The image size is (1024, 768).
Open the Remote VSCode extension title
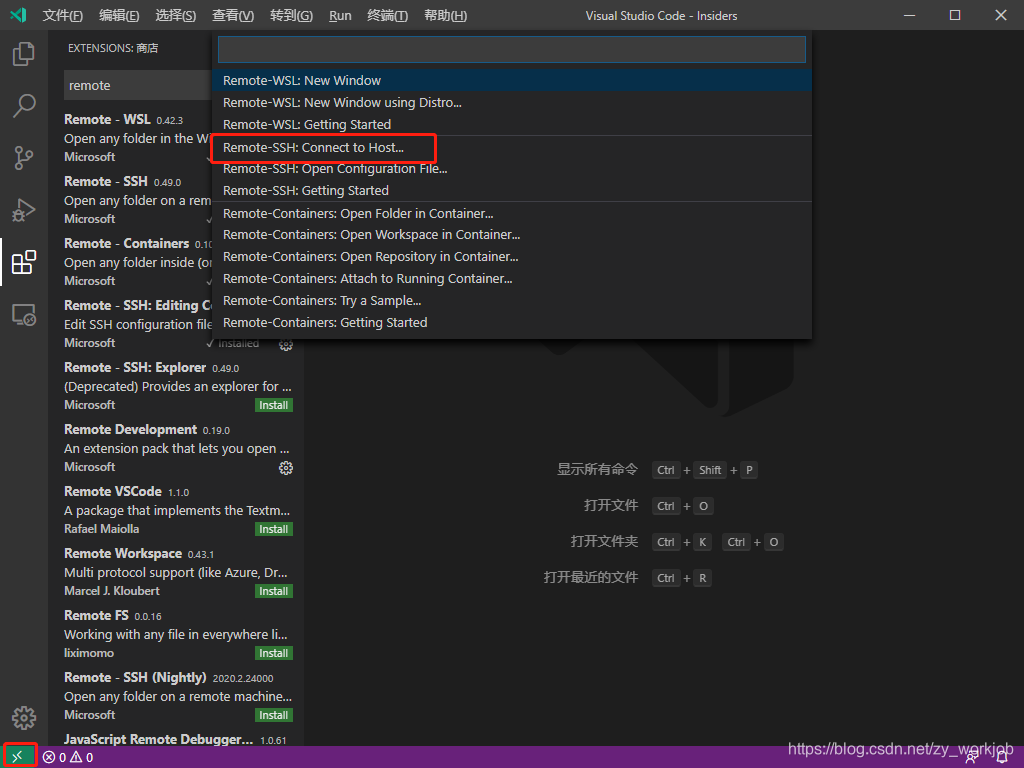pyautogui.click(x=112, y=491)
